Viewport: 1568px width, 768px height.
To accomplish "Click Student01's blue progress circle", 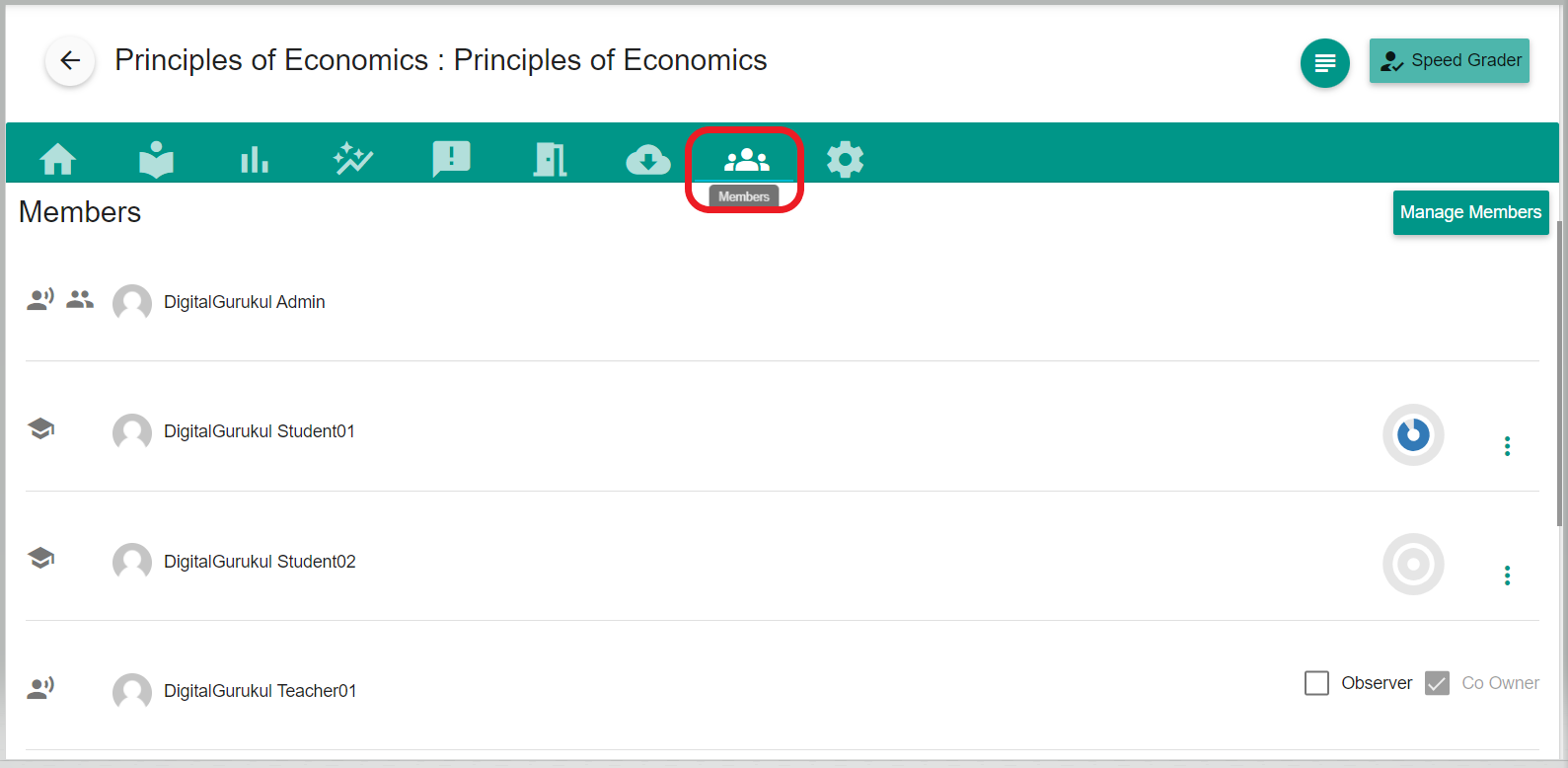I will pyautogui.click(x=1413, y=434).
